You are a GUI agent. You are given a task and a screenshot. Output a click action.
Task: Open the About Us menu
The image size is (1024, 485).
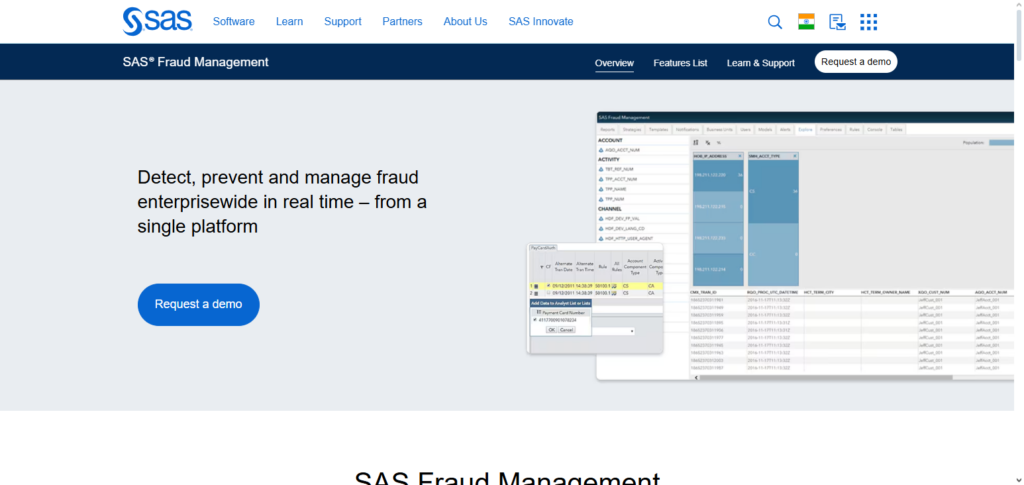point(465,22)
